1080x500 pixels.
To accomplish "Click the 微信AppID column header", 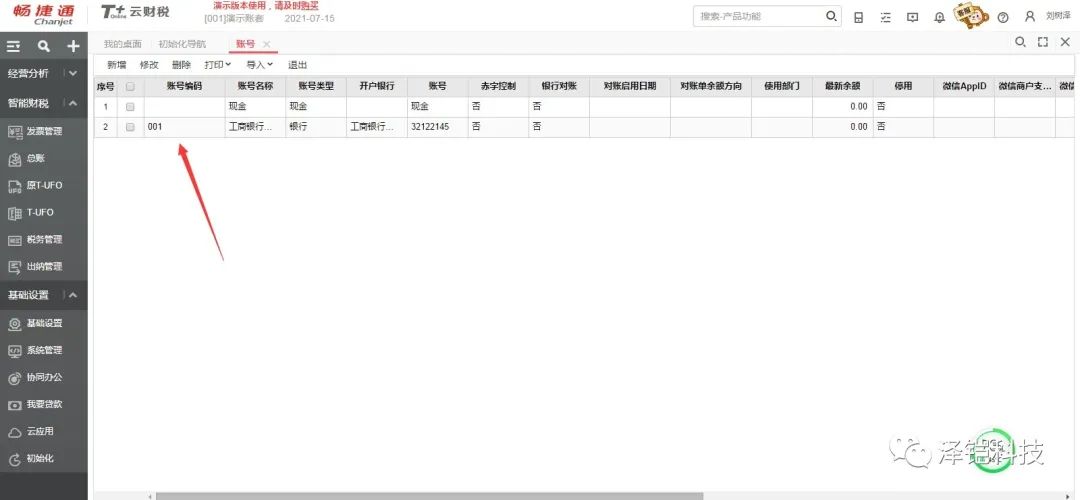I will [x=964, y=86].
